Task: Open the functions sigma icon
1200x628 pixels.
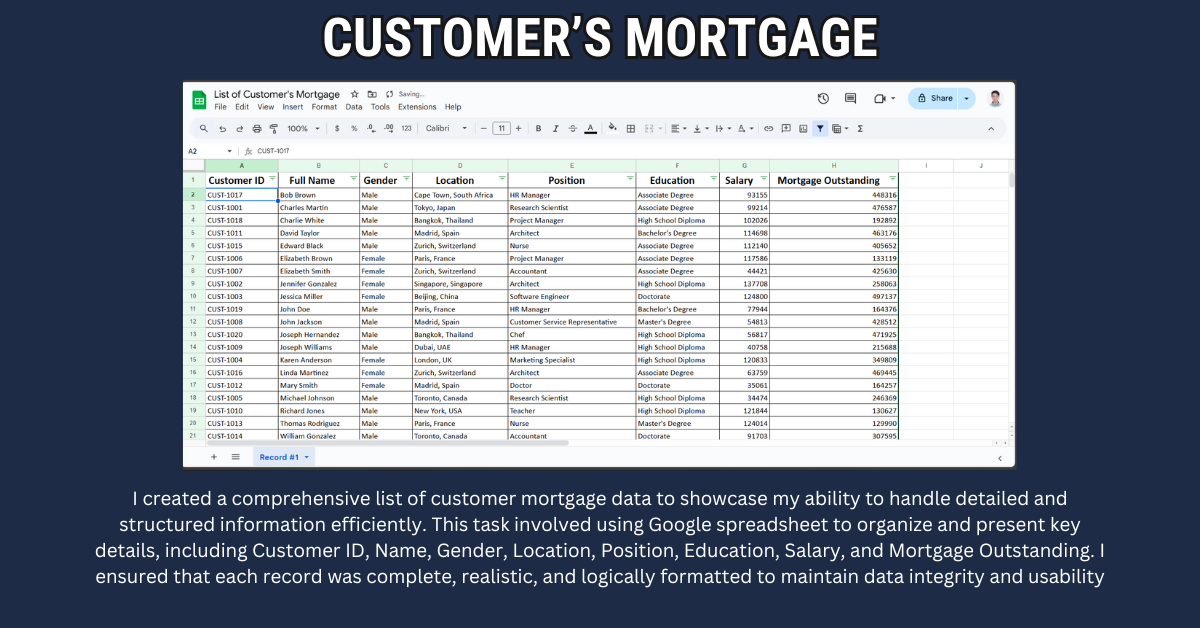Action: click(860, 128)
